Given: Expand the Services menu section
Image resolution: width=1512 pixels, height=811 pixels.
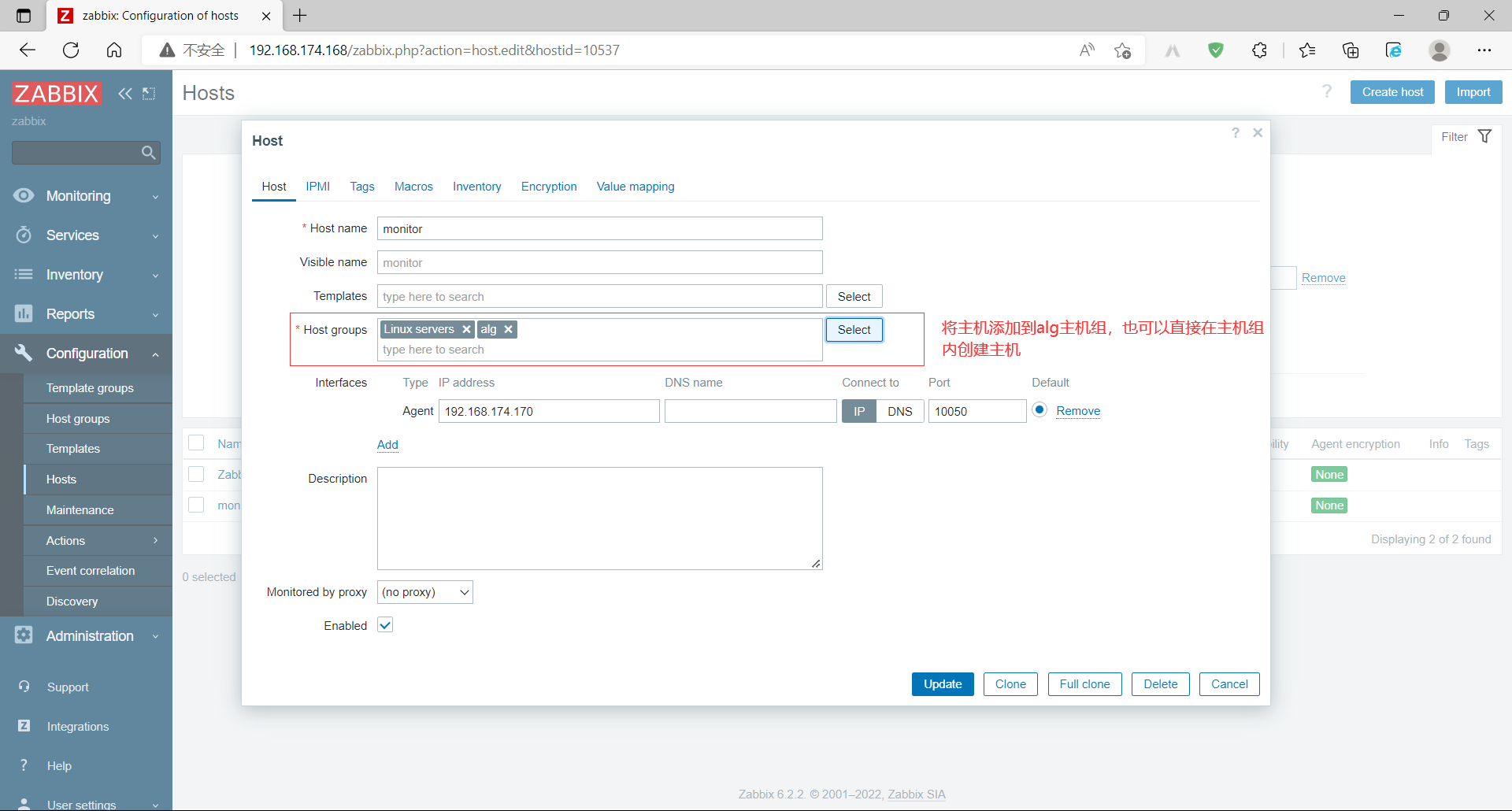Looking at the screenshot, I should 156,236.
